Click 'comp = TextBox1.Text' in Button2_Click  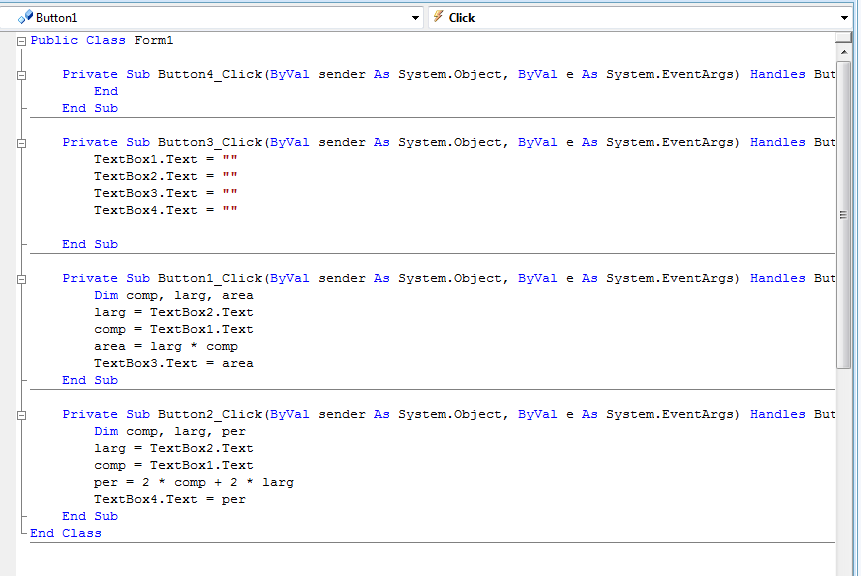point(174,466)
